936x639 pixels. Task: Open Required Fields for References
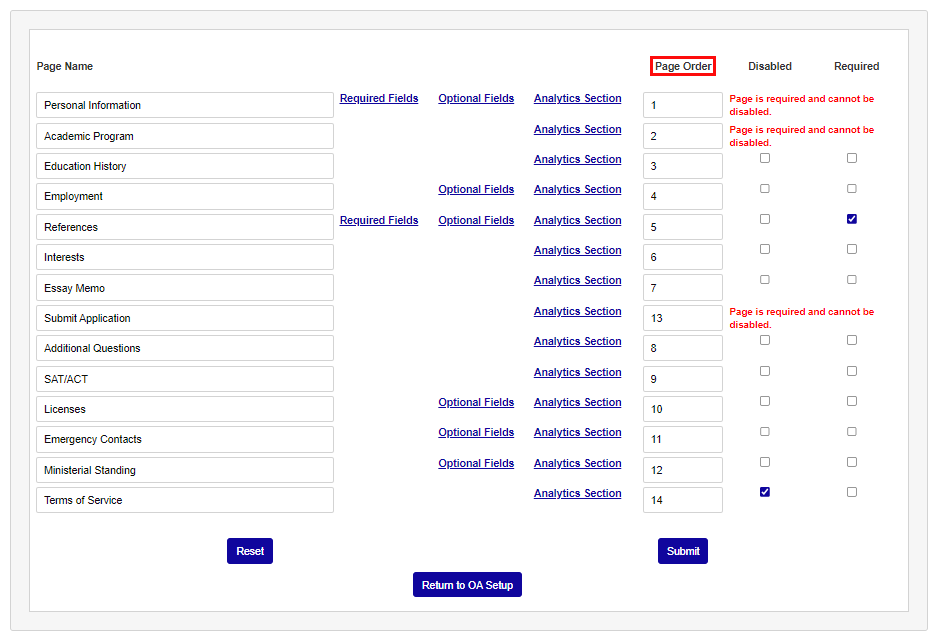379,220
